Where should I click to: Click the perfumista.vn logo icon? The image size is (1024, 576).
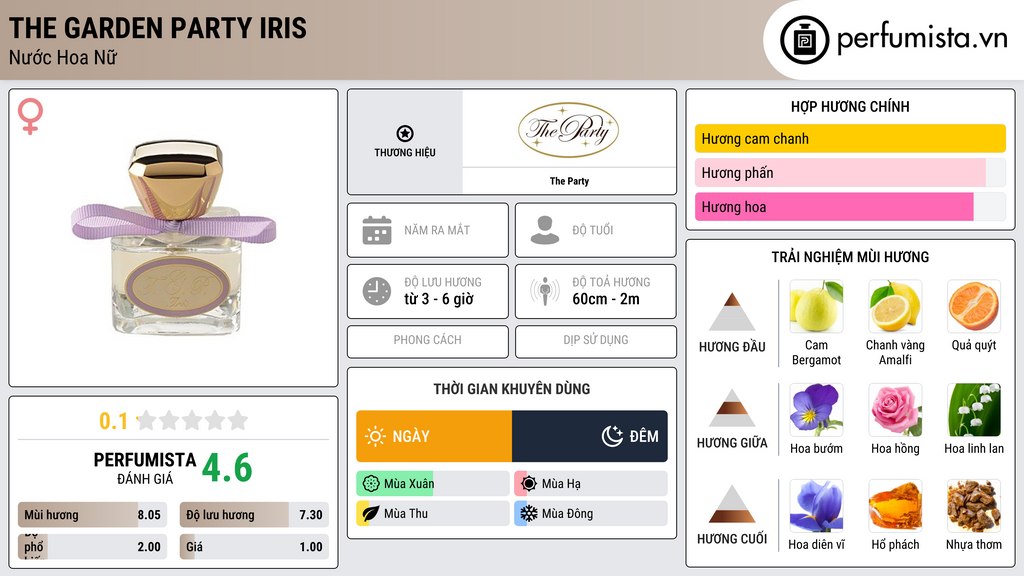803,40
